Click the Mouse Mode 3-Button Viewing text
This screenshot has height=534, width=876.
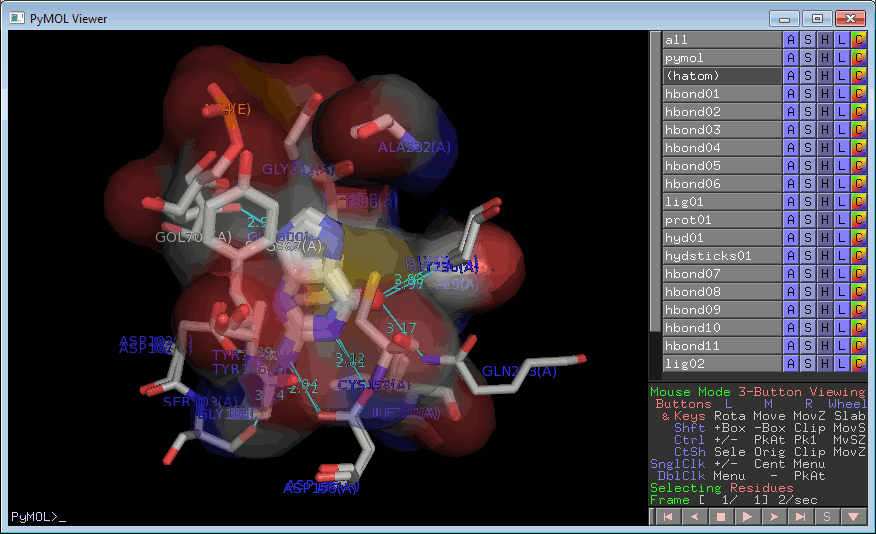(x=757, y=392)
